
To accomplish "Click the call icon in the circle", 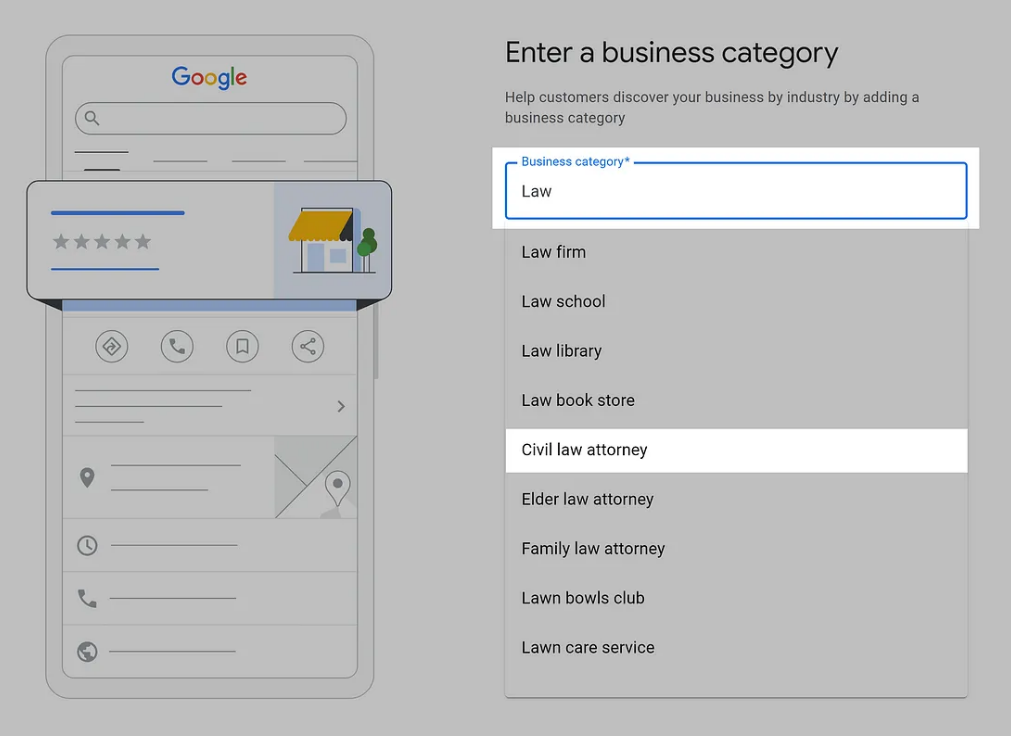I will (x=177, y=346).
